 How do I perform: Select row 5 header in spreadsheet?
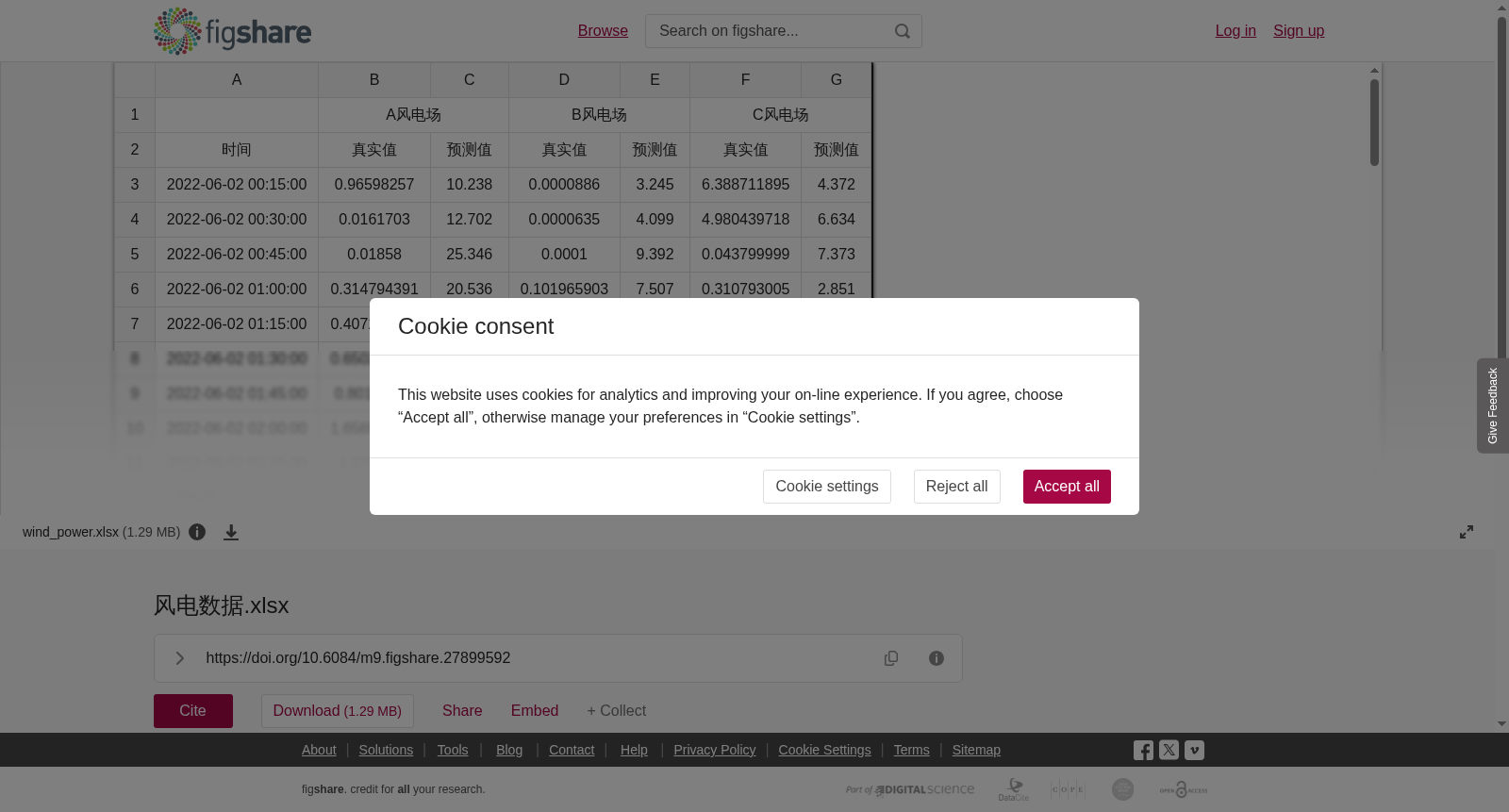(x=135, y=255)
